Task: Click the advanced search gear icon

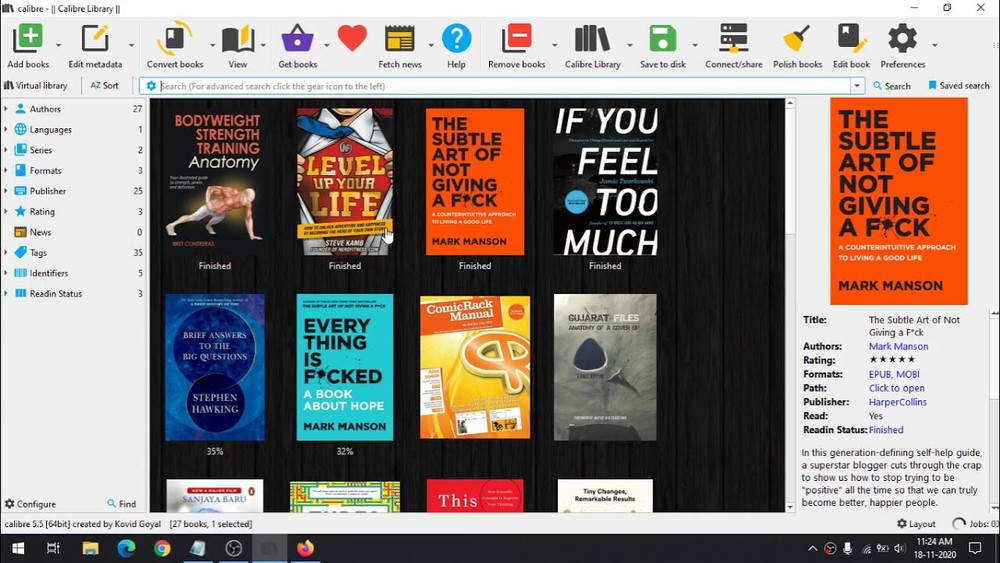Action: coord(151,86)
